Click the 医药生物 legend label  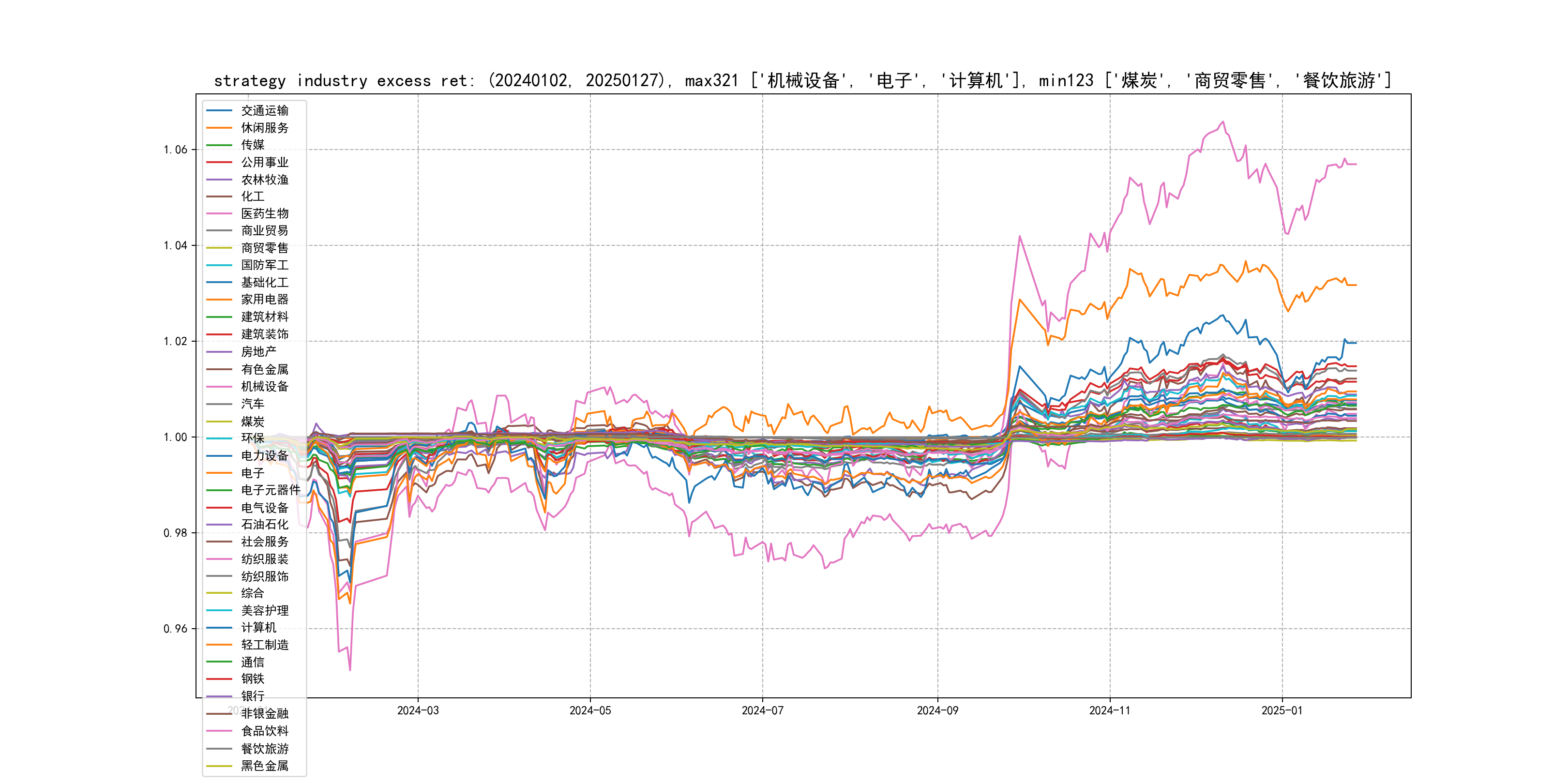tap(265, 213)
